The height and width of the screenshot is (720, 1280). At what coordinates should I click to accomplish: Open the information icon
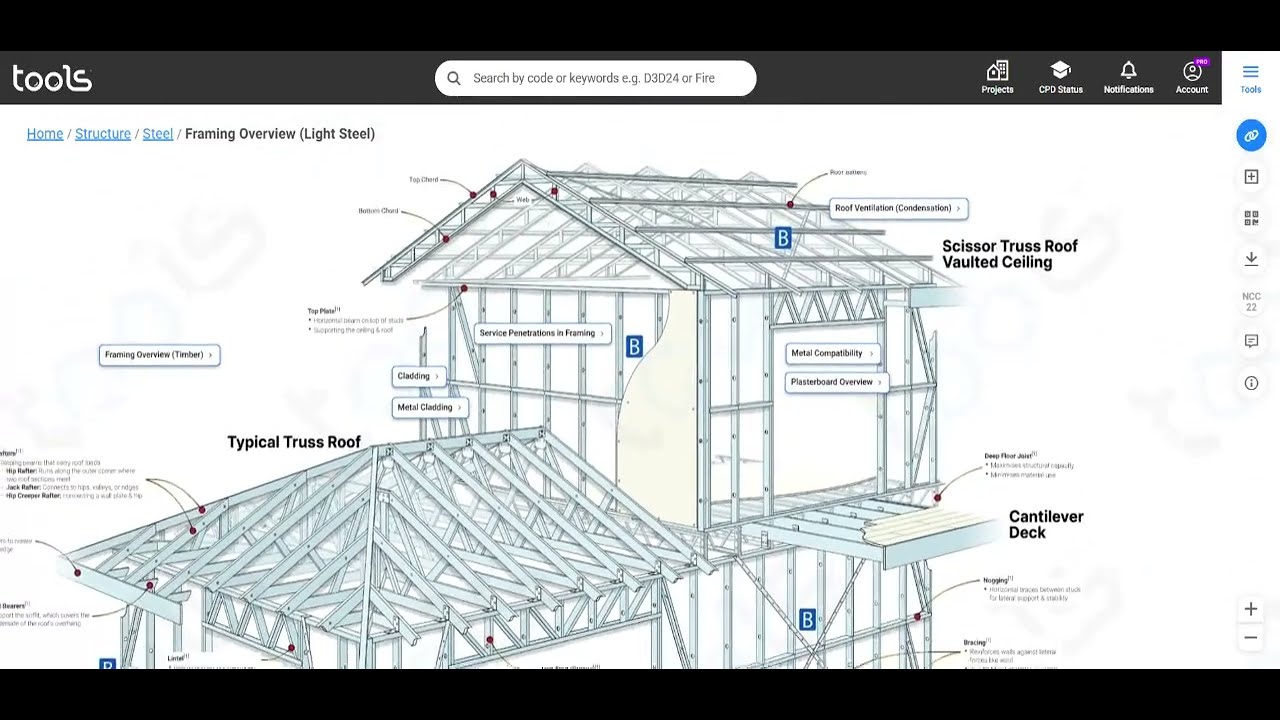click(1251, 383)
